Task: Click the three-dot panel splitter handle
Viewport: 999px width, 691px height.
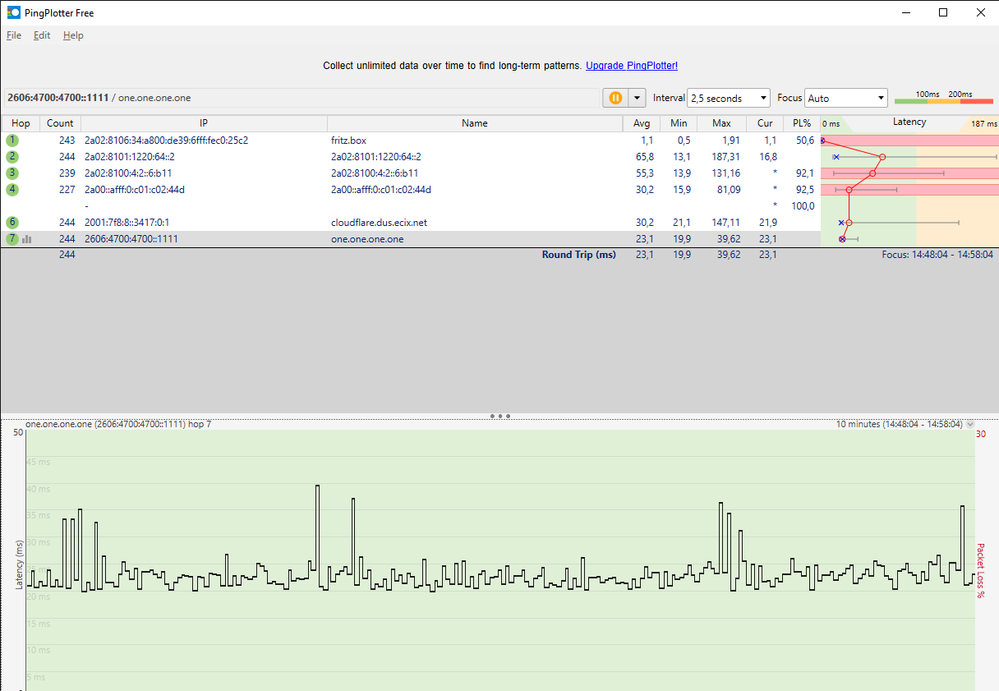Action: tap(500, 416)
